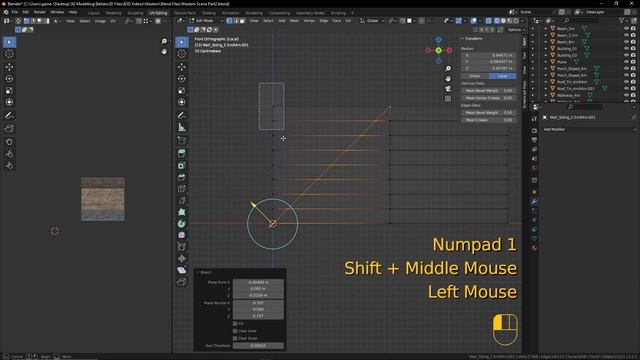Select the 3D Cursor tool in viewport toolbar
Image resolution: width=640 pixels, height=360 pixels.
tap(182, 54)
